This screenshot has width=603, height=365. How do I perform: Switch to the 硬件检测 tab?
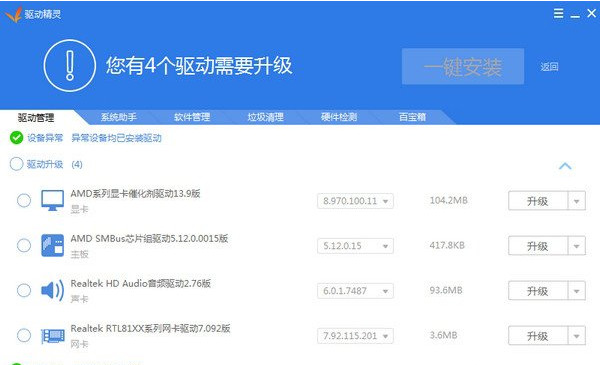339,117
